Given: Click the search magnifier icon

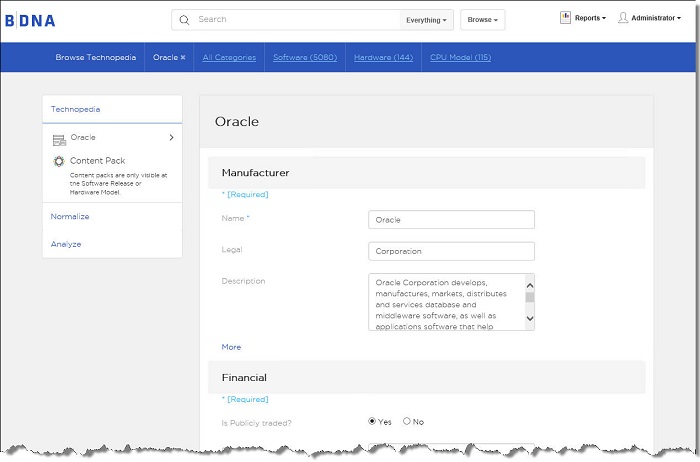Looking at the screenshot, I should [184, 20].
